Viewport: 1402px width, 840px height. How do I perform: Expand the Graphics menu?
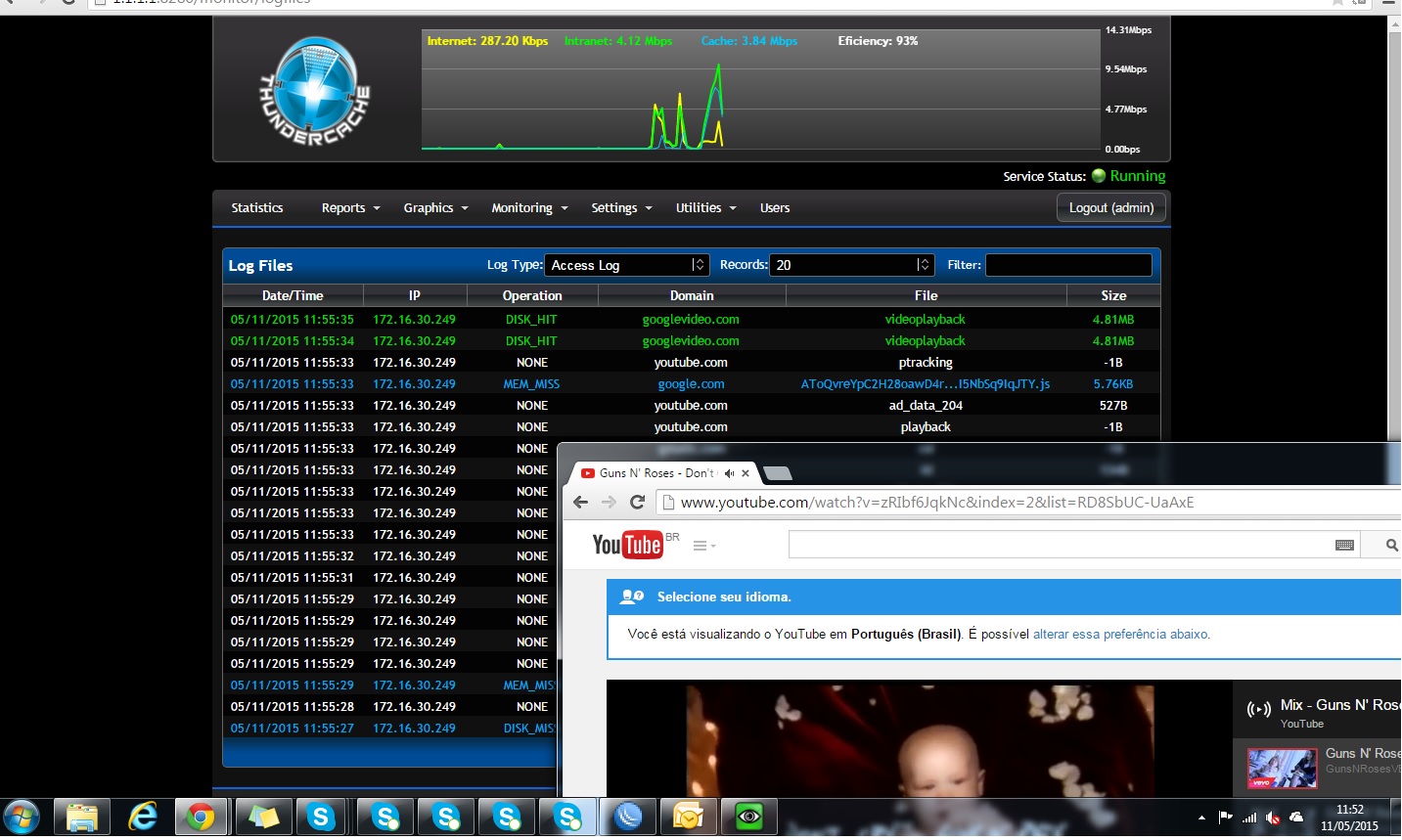[x=435, y=208]
